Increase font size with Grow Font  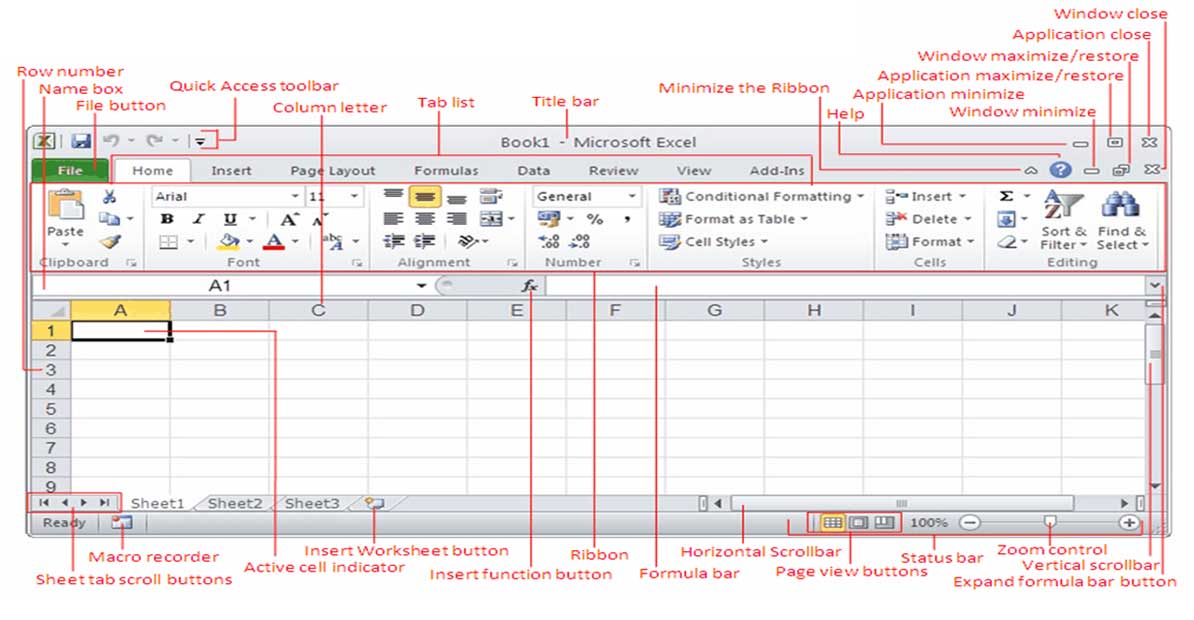coord(289,219)
